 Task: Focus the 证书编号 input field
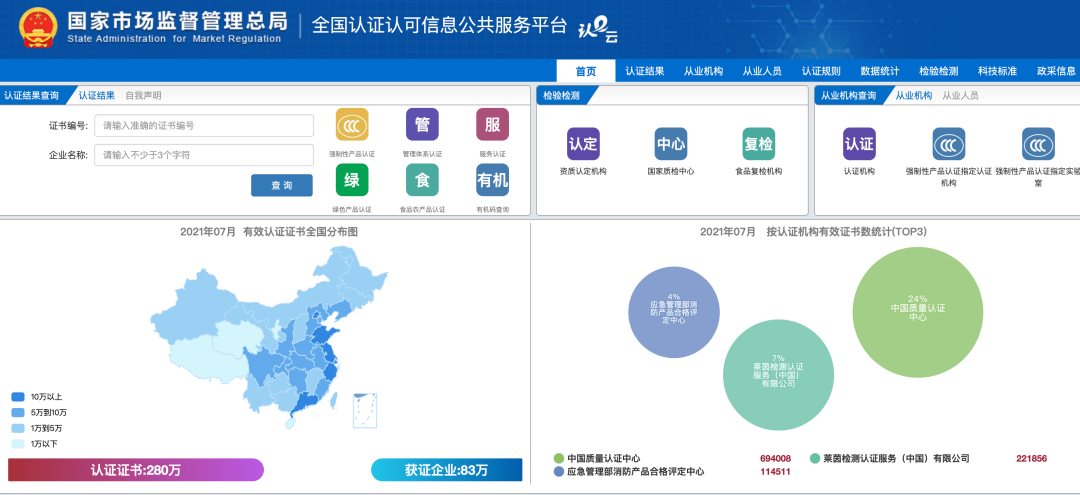(x=204, y=125)
